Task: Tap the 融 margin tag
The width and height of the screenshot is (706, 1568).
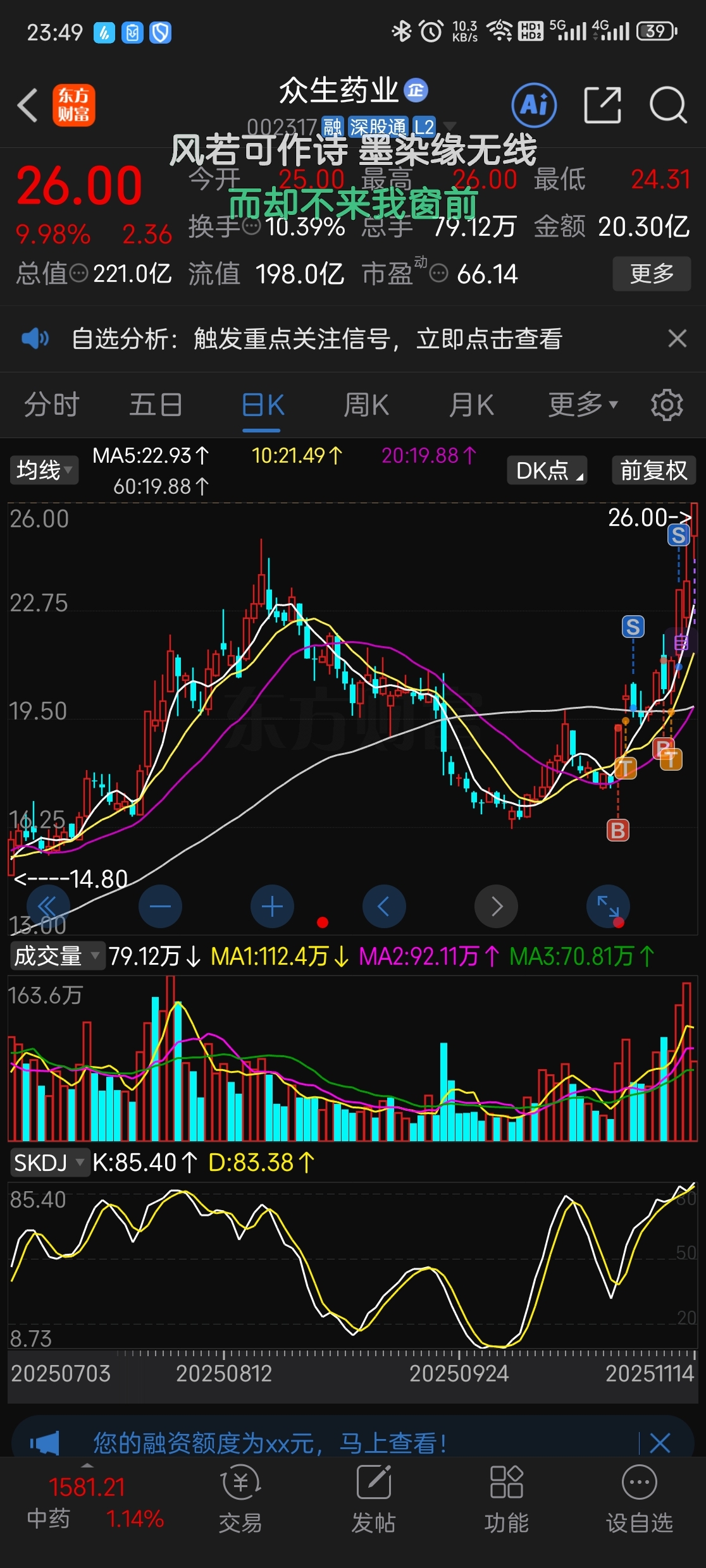Action: [x=333, y=127]
